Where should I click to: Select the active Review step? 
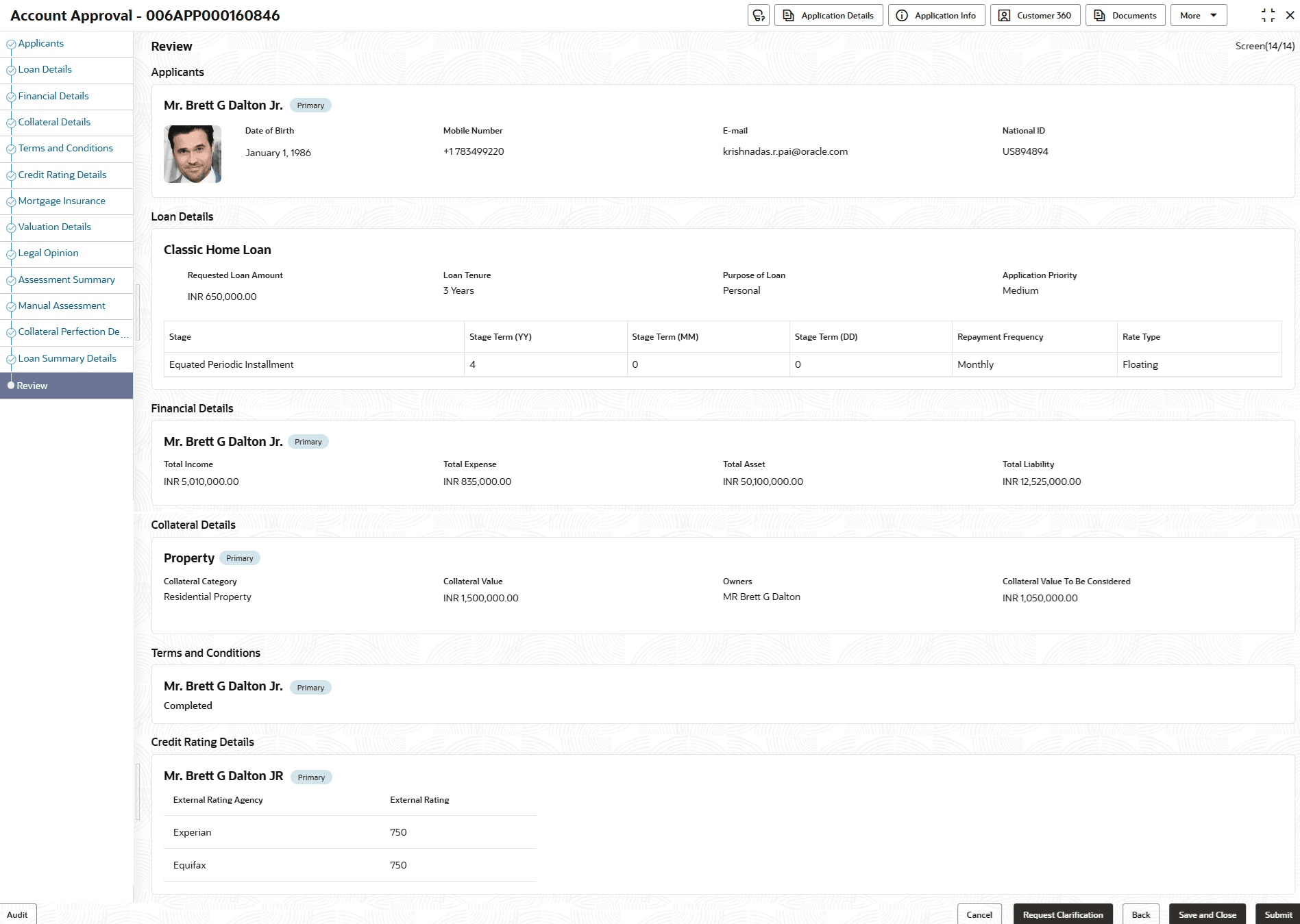click(x=66, y=386)
